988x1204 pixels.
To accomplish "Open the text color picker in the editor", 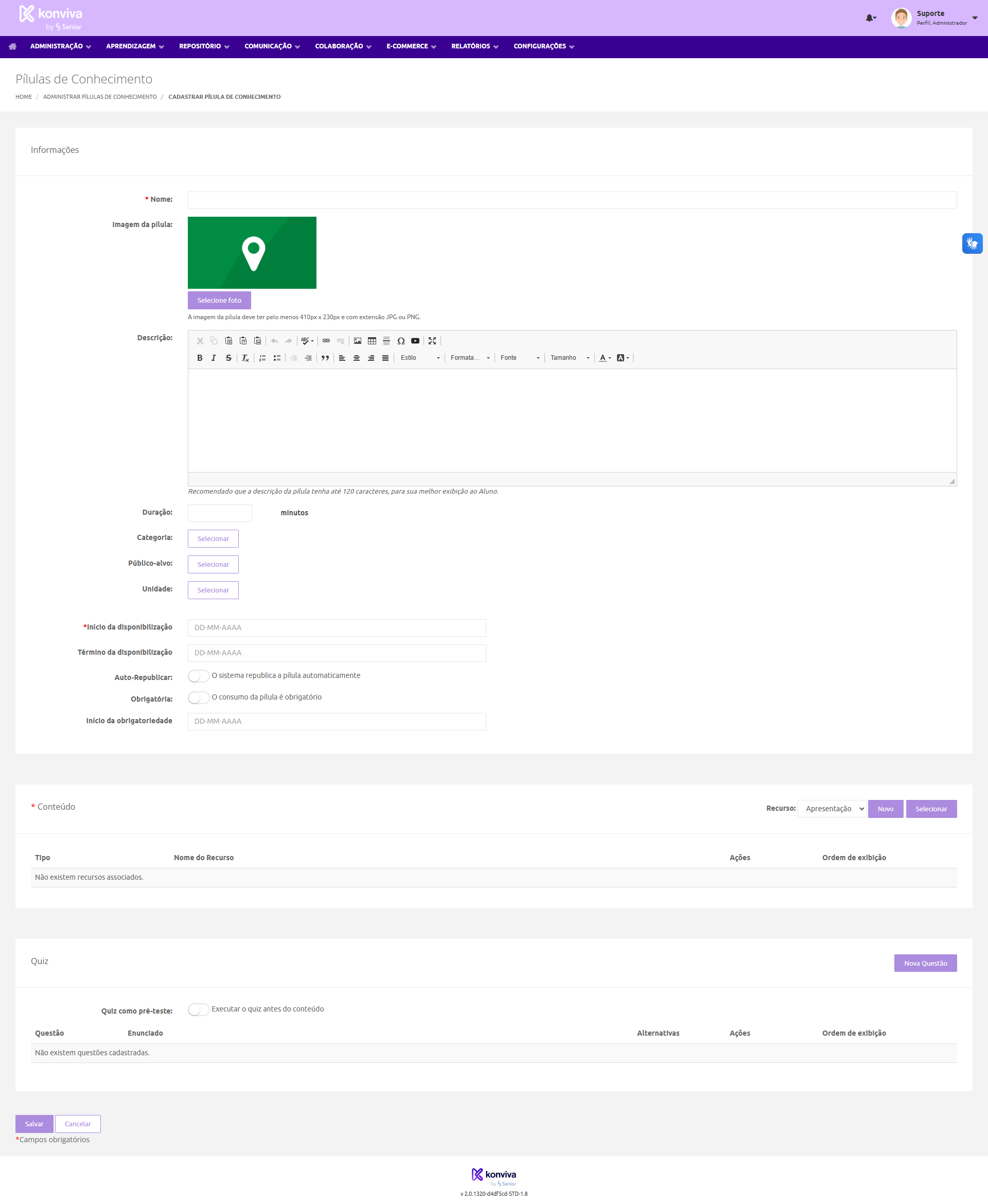I will 605,358.
